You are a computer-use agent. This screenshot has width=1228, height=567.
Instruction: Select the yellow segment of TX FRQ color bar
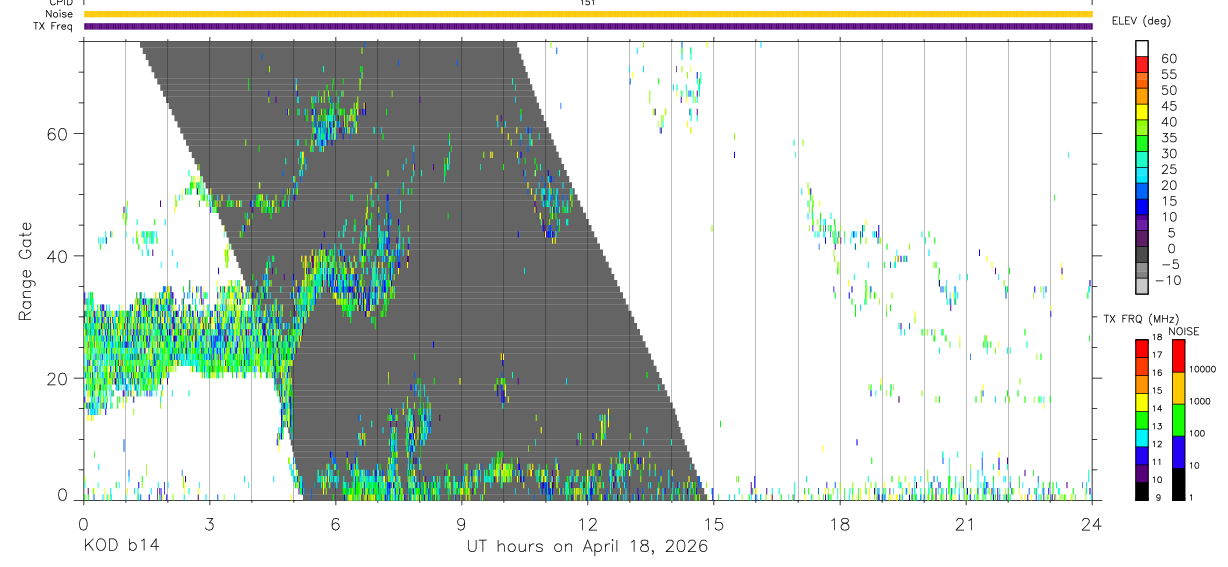[x=1142, y=401]
